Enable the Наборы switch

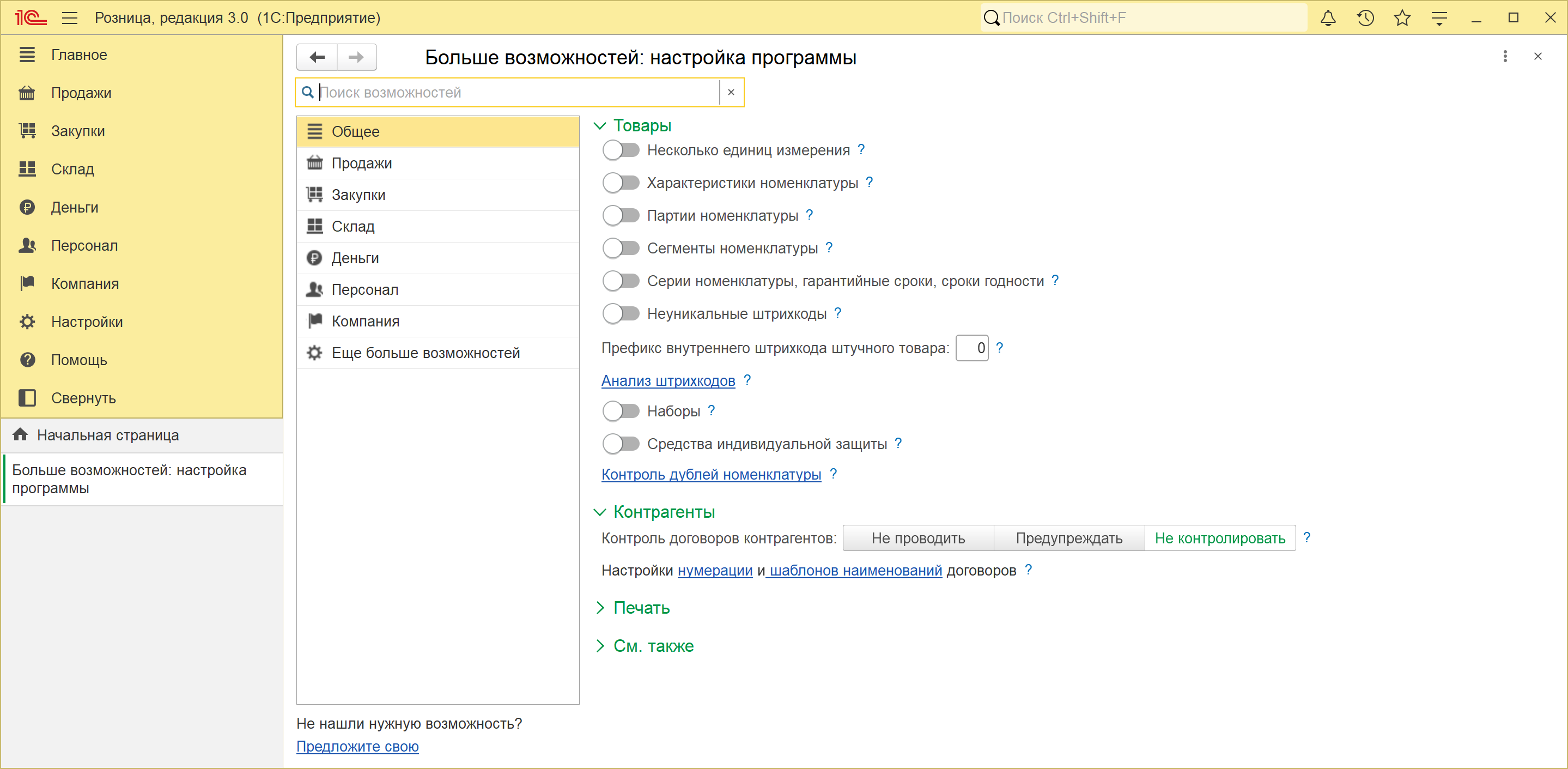pyautogui.click(x=621, y=411)
